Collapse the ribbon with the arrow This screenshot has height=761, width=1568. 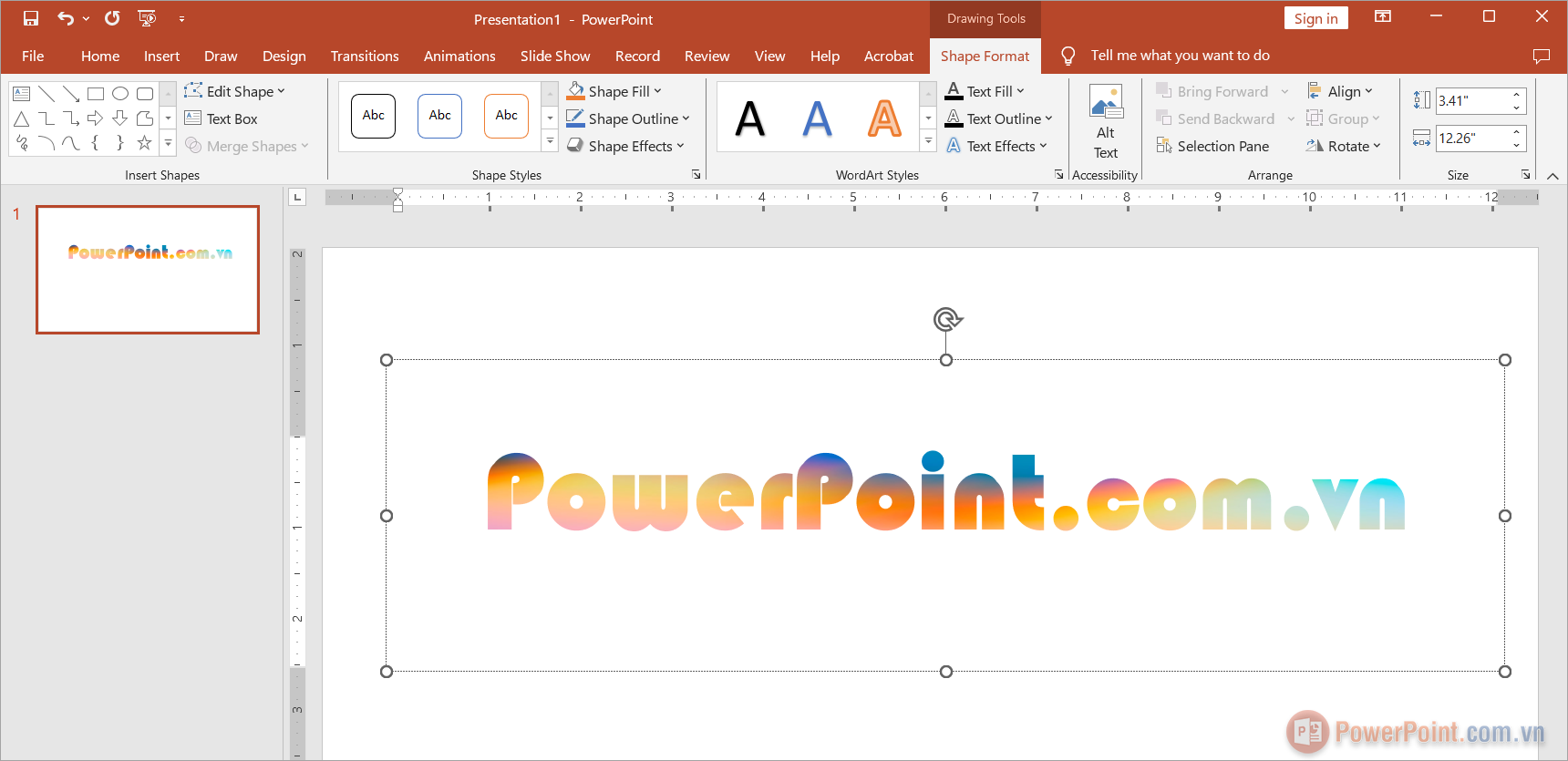[x=1553, y=176]
